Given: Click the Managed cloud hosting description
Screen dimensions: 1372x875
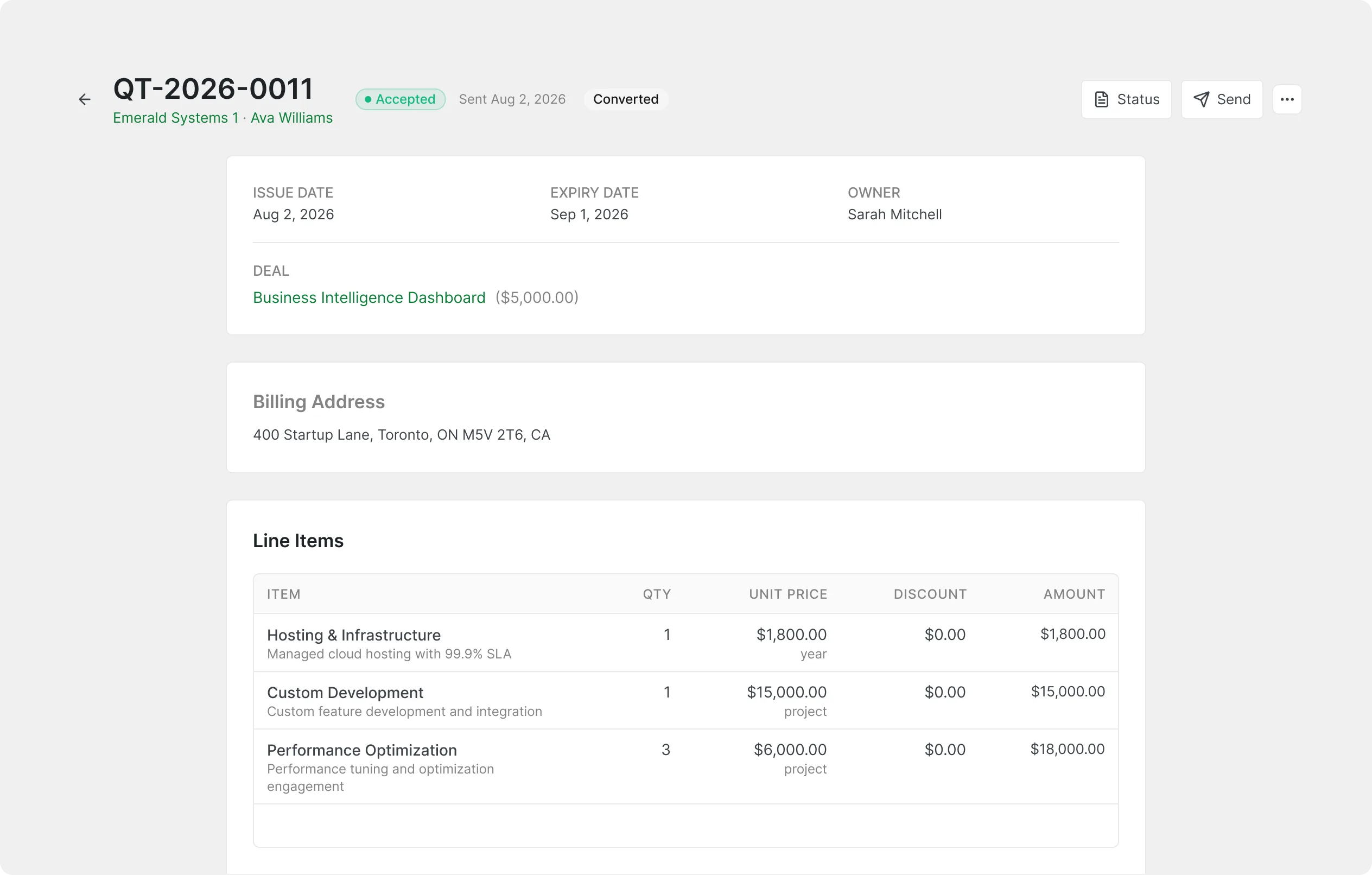Looking at the screenshot, I should point(389,654).
